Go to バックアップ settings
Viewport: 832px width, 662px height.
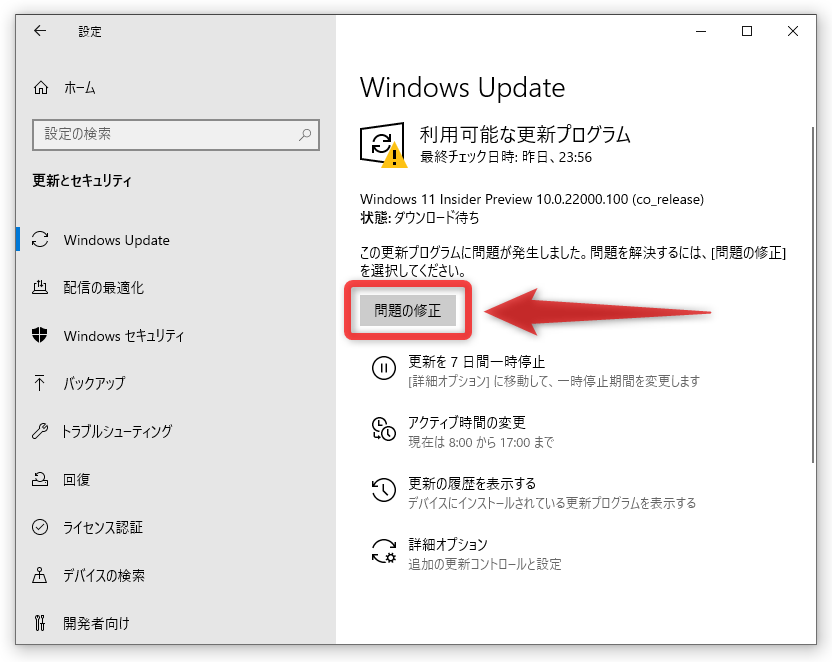[x=176, y=383]
